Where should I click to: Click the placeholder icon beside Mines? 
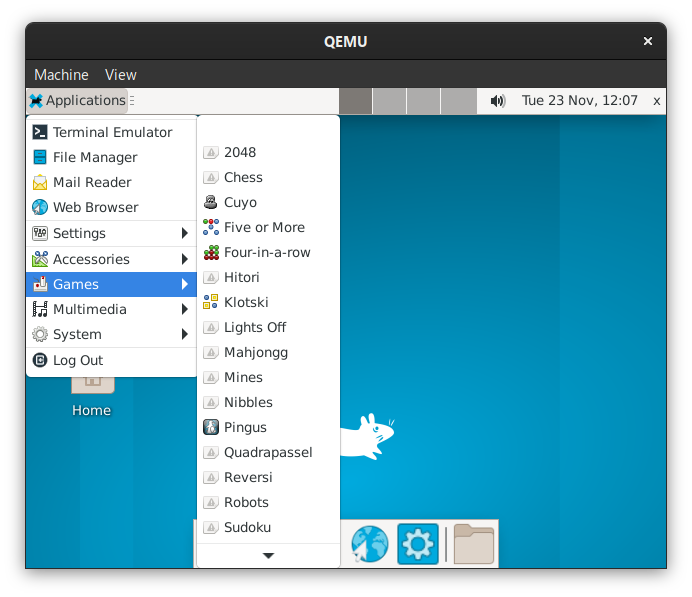tap(211, 378)
